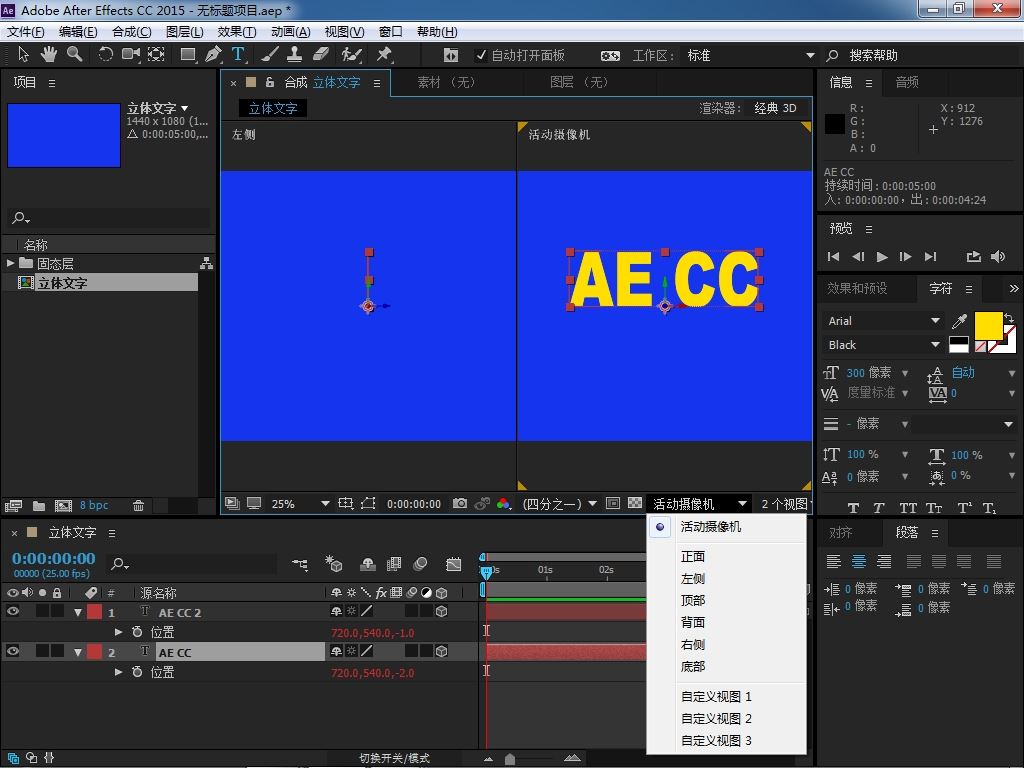Select the Pan Behind anchor tool
The width and height of the screenshot is (1024, 768).
pos(156,55)
